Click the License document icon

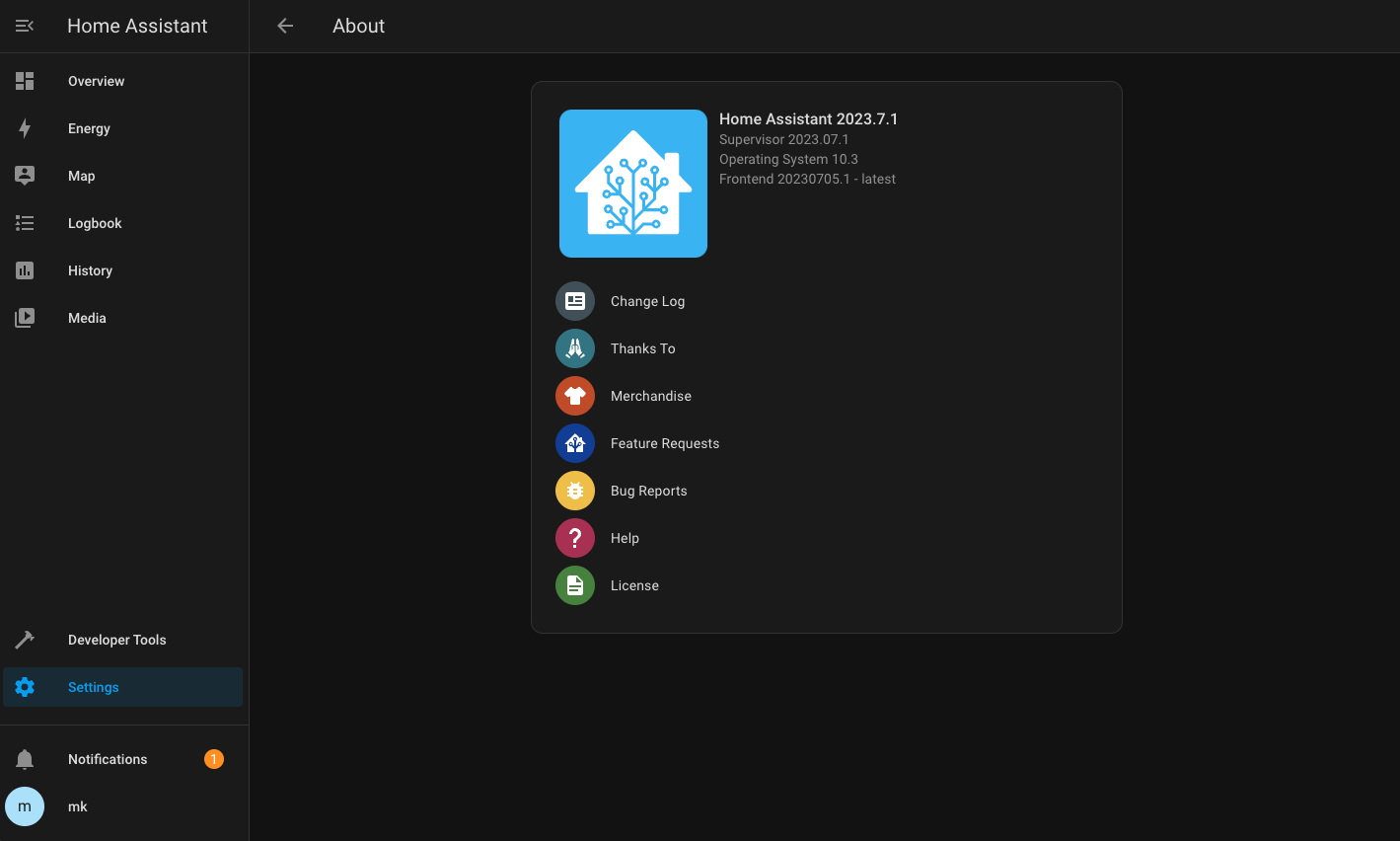pyautogui.click(x=575, y=585)
